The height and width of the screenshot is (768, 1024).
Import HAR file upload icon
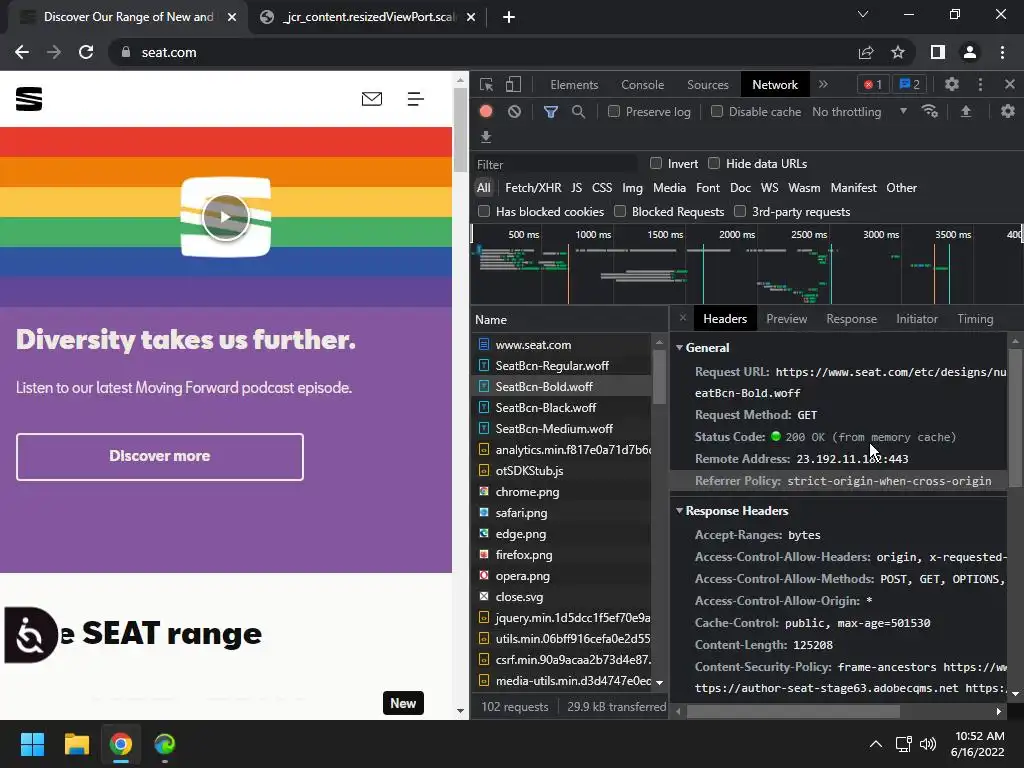[966, 111]
